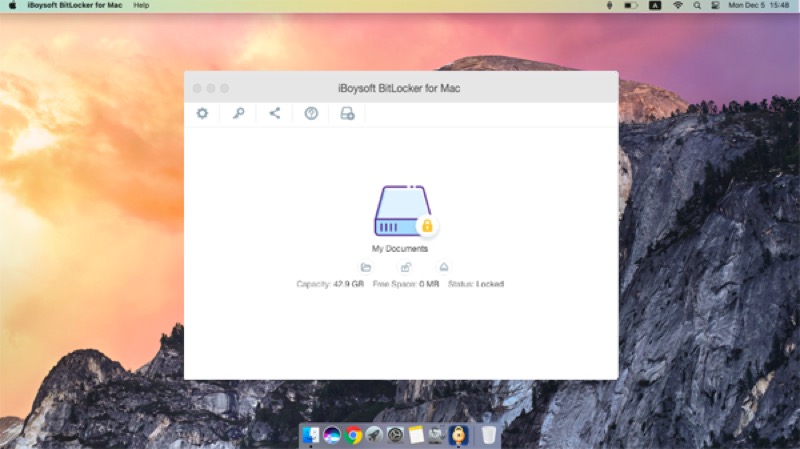The width and height of the screenshot is (800, 449).
Task: Click the key icon in the toolbar
Action: click(x=238, y=113)
